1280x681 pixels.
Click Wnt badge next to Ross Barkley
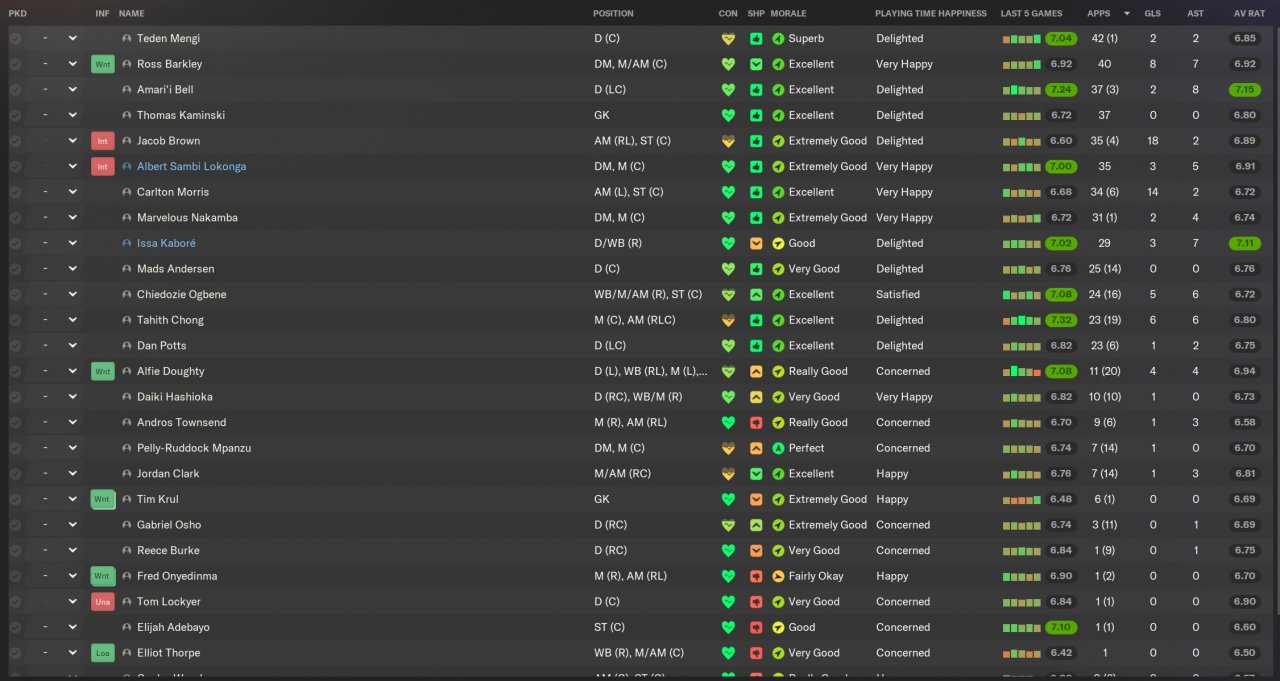(102, 64)
